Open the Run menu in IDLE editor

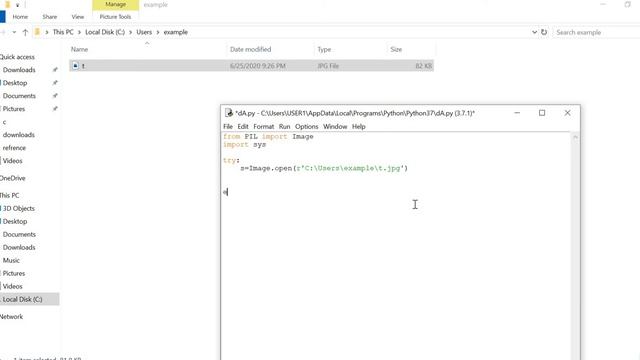tap(284, 127)
